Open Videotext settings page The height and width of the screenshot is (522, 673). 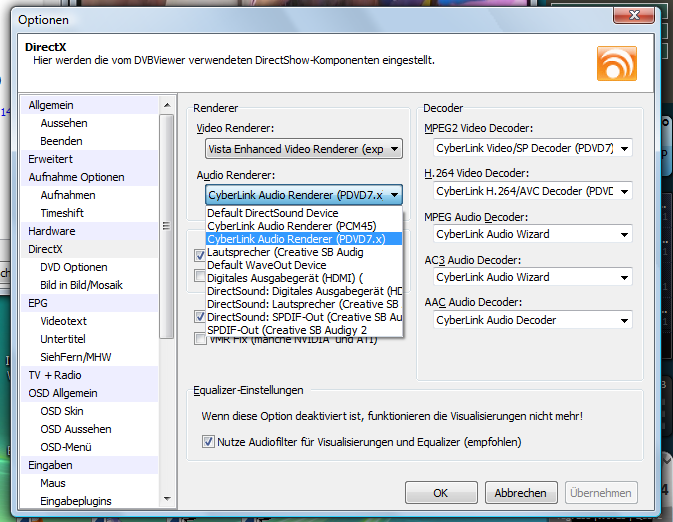tap(90, 322)
